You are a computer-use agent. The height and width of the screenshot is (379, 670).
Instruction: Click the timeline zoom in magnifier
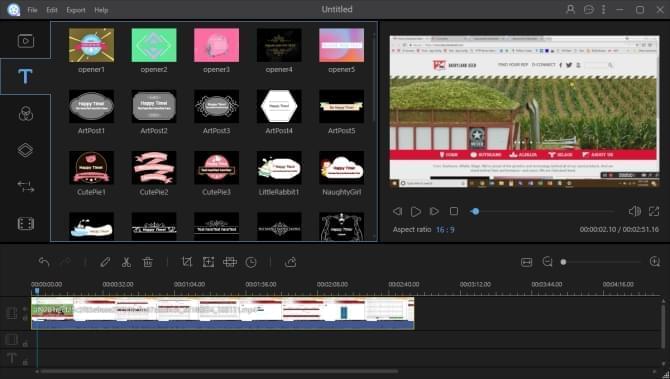655,261
